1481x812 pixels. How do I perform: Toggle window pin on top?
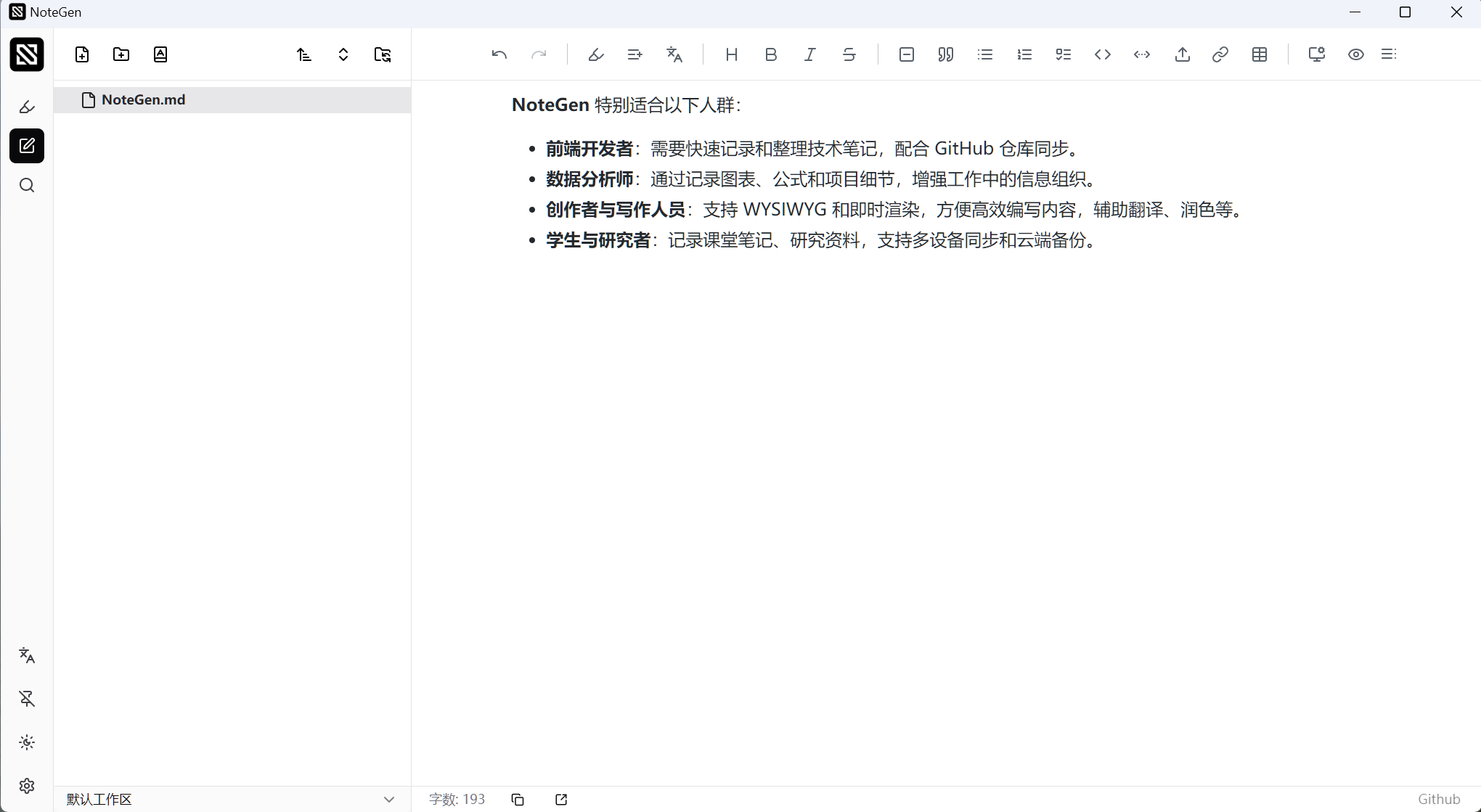[27, 699]
